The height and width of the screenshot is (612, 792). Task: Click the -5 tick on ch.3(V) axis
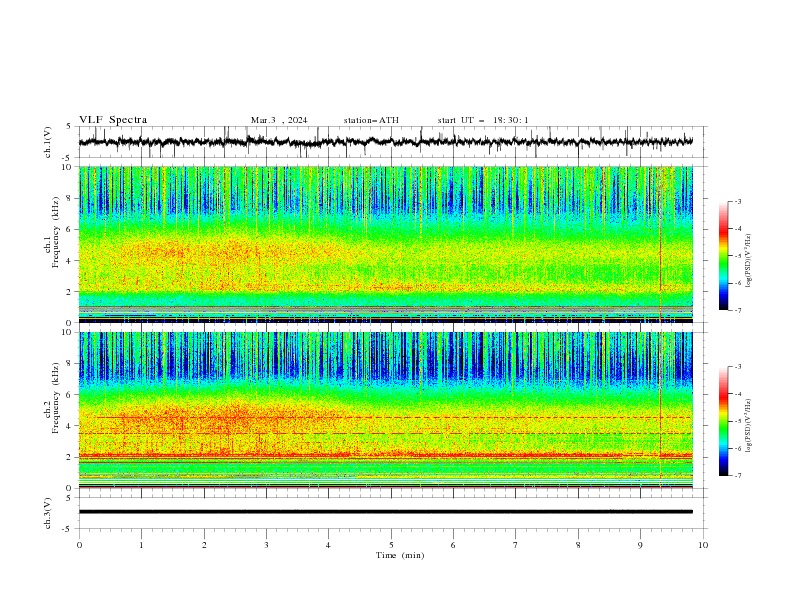pos(68,529)
